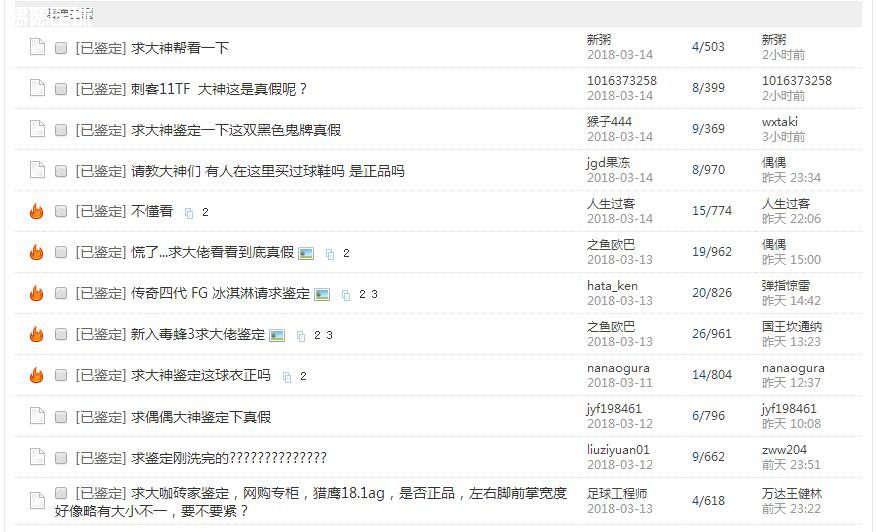
Task: Go to page 2 of 不懂看
Action: [x=205, y=212]
